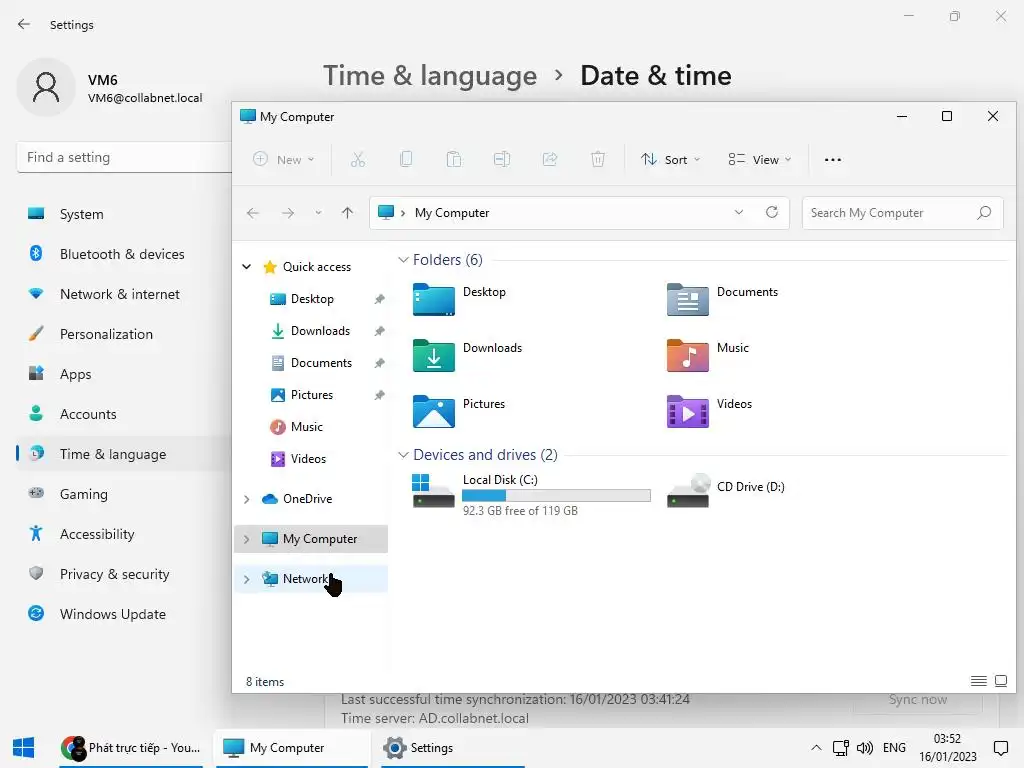Expand the Network tree node
The height and width of the screenshot is (768, 1024).
246,579
